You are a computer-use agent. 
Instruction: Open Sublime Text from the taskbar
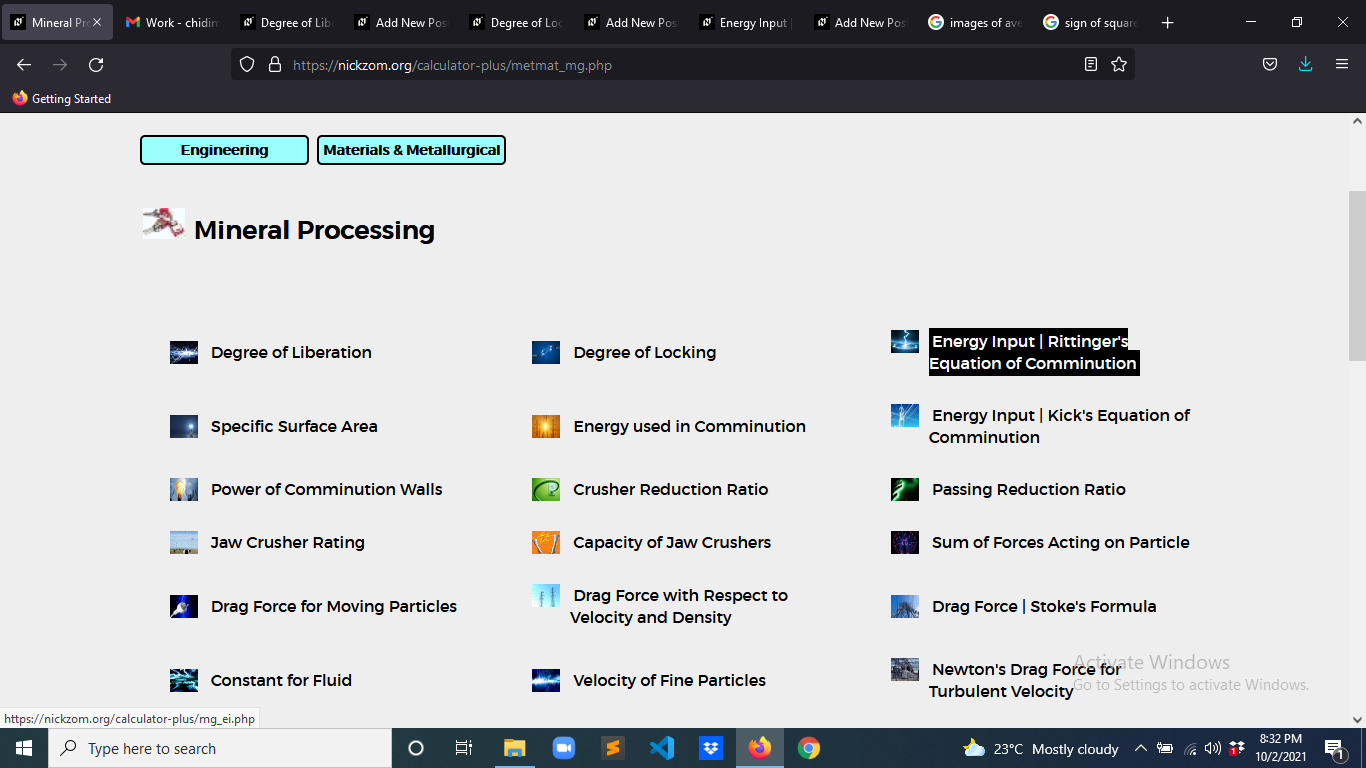[613, 748]
